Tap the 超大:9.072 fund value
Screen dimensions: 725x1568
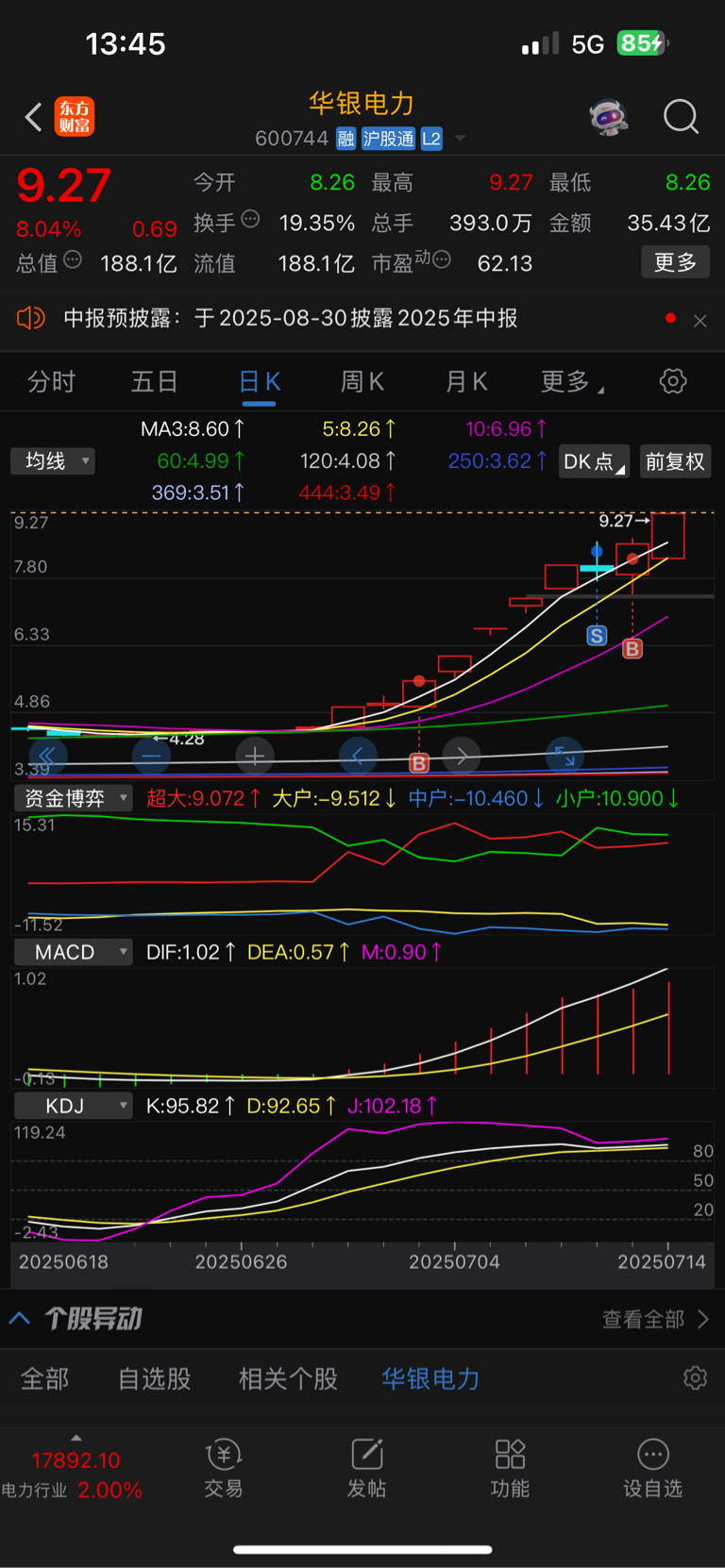(204, 798)
